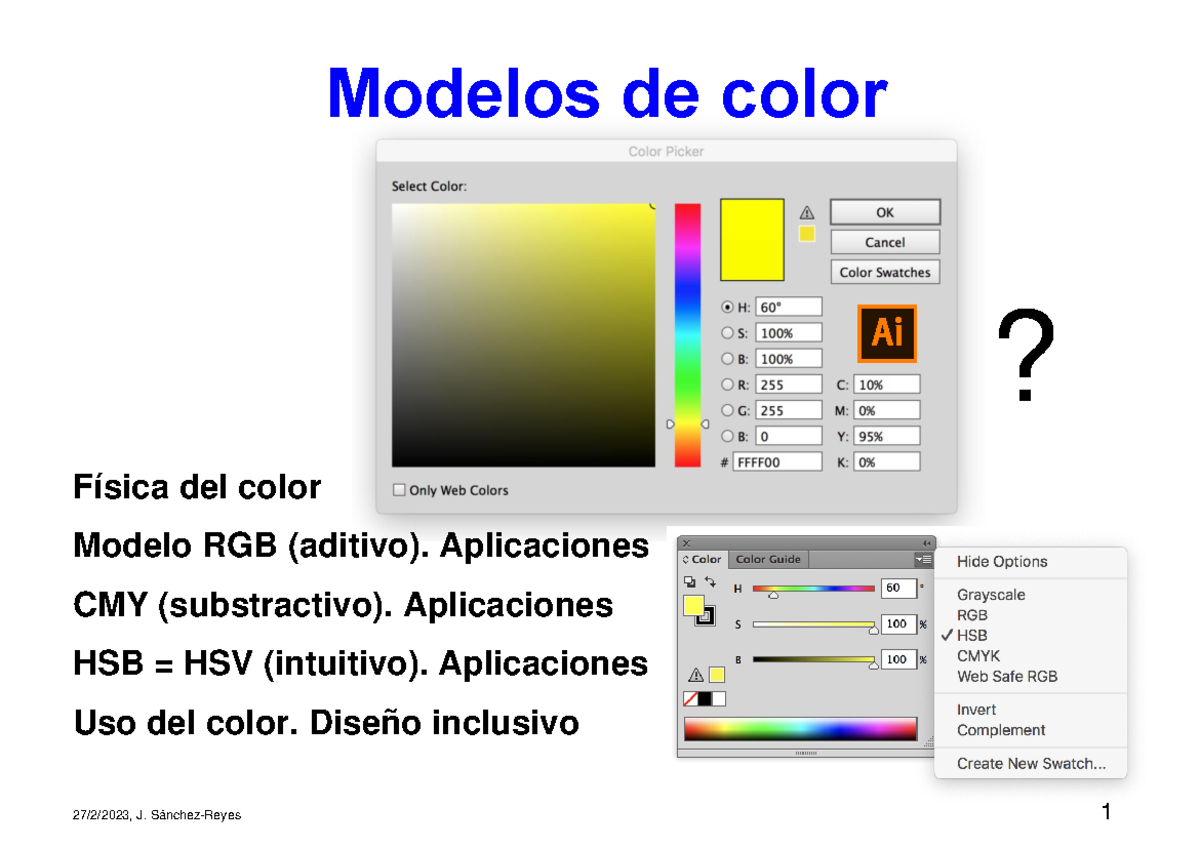
Task: Click the FFFF00 hex value field
Action: pyautogui.click(x=778, y=460)
